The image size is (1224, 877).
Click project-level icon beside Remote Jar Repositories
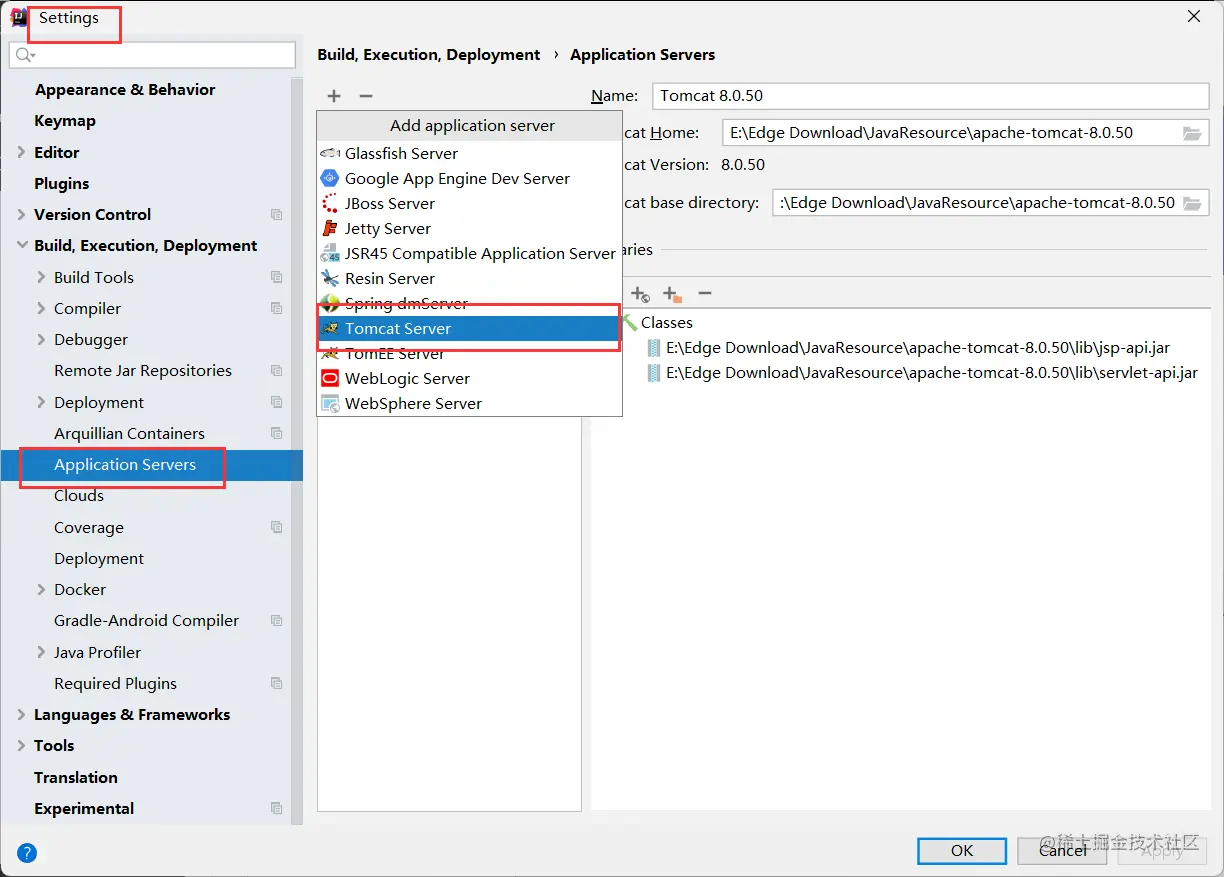[277, 371]
